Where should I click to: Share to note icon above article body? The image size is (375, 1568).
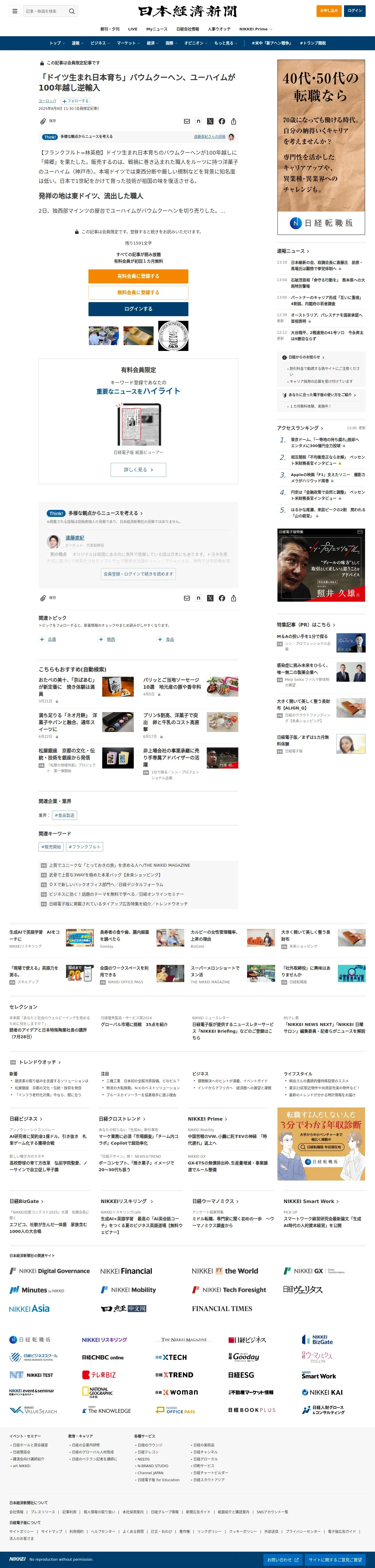(199, 121)
